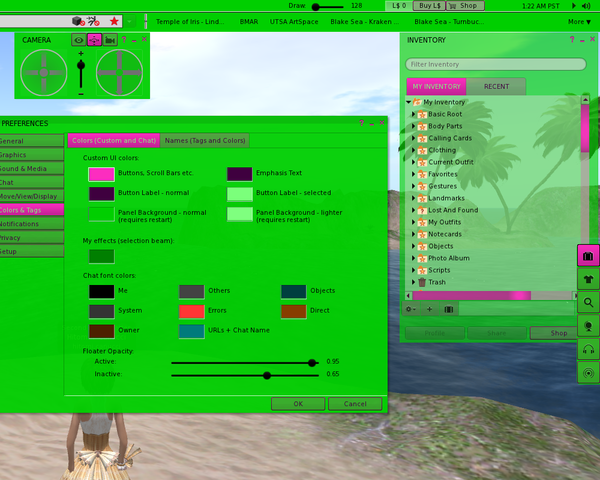Click the plus icon to add inventory item
600x480 pixels.
[x=429, y=309]
